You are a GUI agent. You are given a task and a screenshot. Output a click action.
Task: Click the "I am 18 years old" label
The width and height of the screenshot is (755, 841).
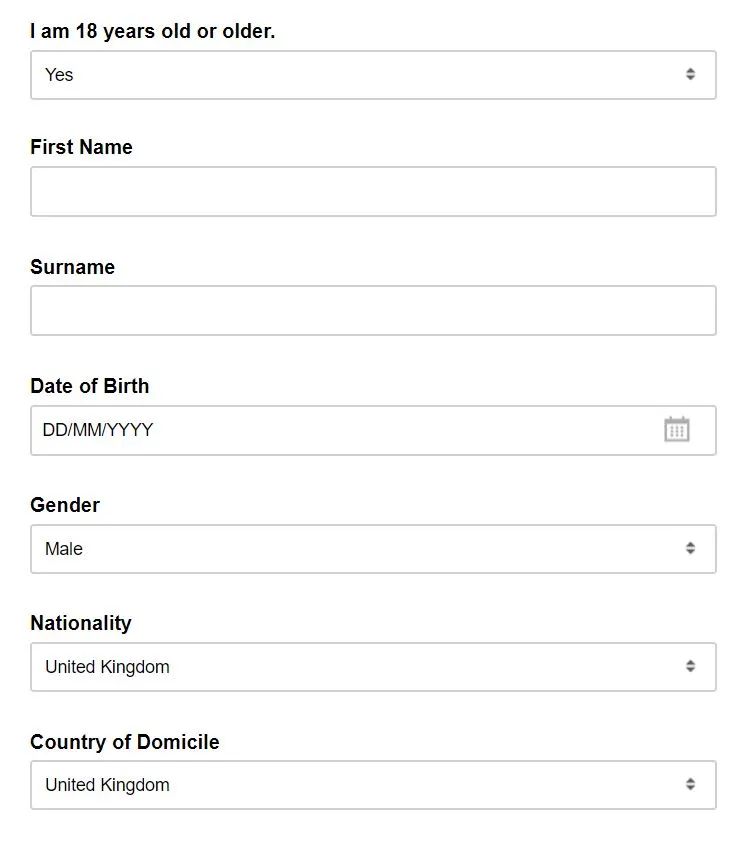[152, 31]
